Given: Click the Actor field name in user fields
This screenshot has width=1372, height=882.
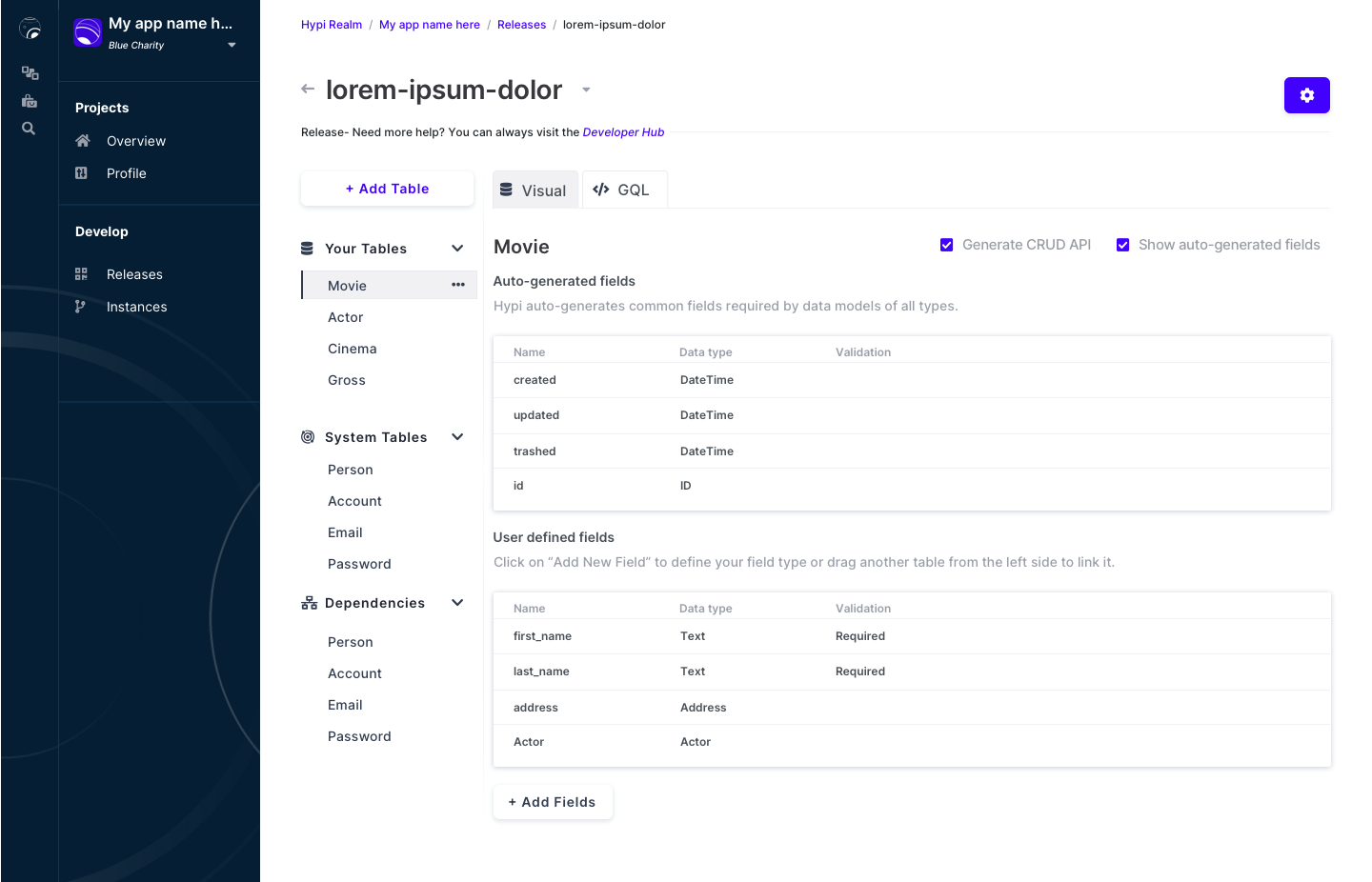Looking at the screenshot, I should (x=529, y=742).
